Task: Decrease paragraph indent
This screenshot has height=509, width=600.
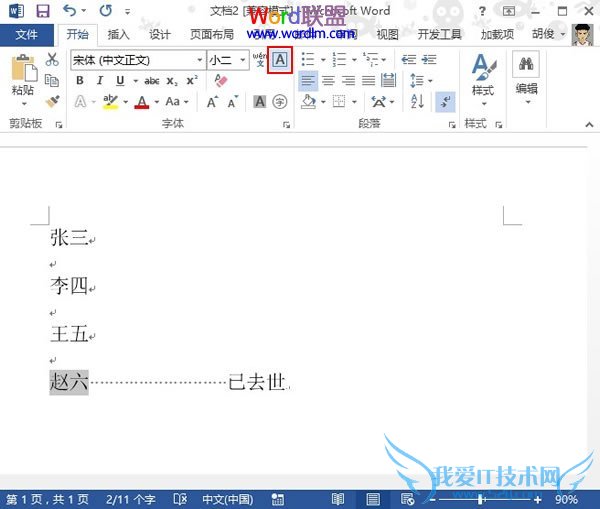Action: click(x=409, y=60)
